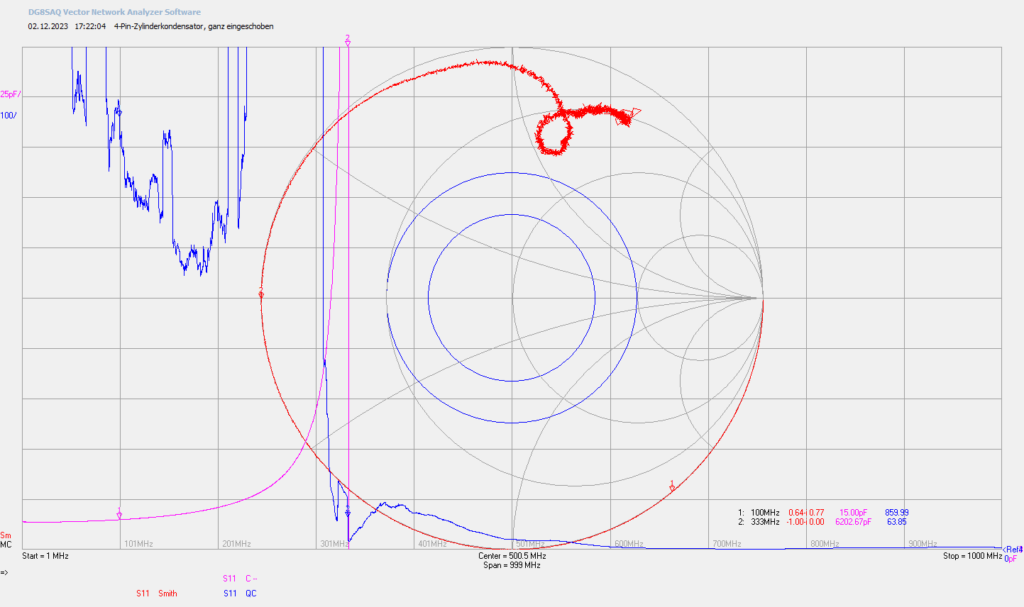Click the S11 QC trace label
This screenshot has width=1024, height=607.
tap(240, 593)
